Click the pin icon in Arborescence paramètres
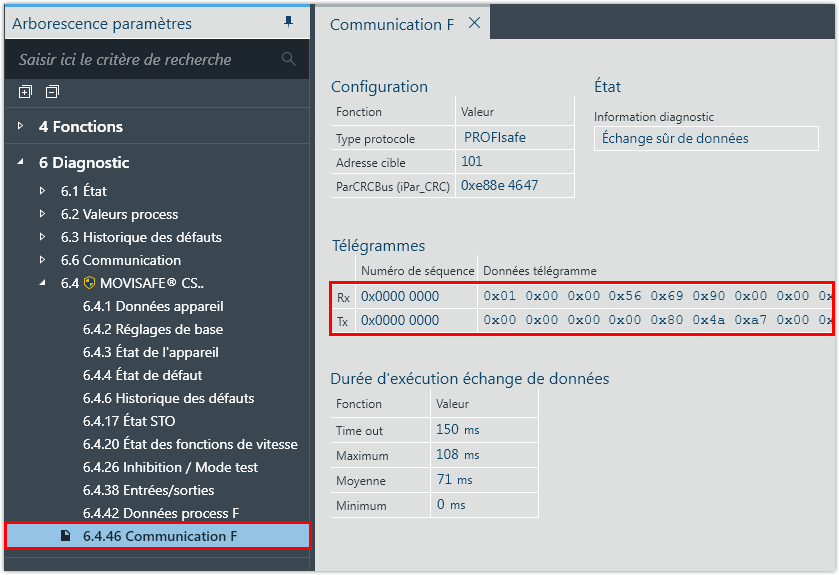This screenshot has width=839, height=575. coord(289,22)
